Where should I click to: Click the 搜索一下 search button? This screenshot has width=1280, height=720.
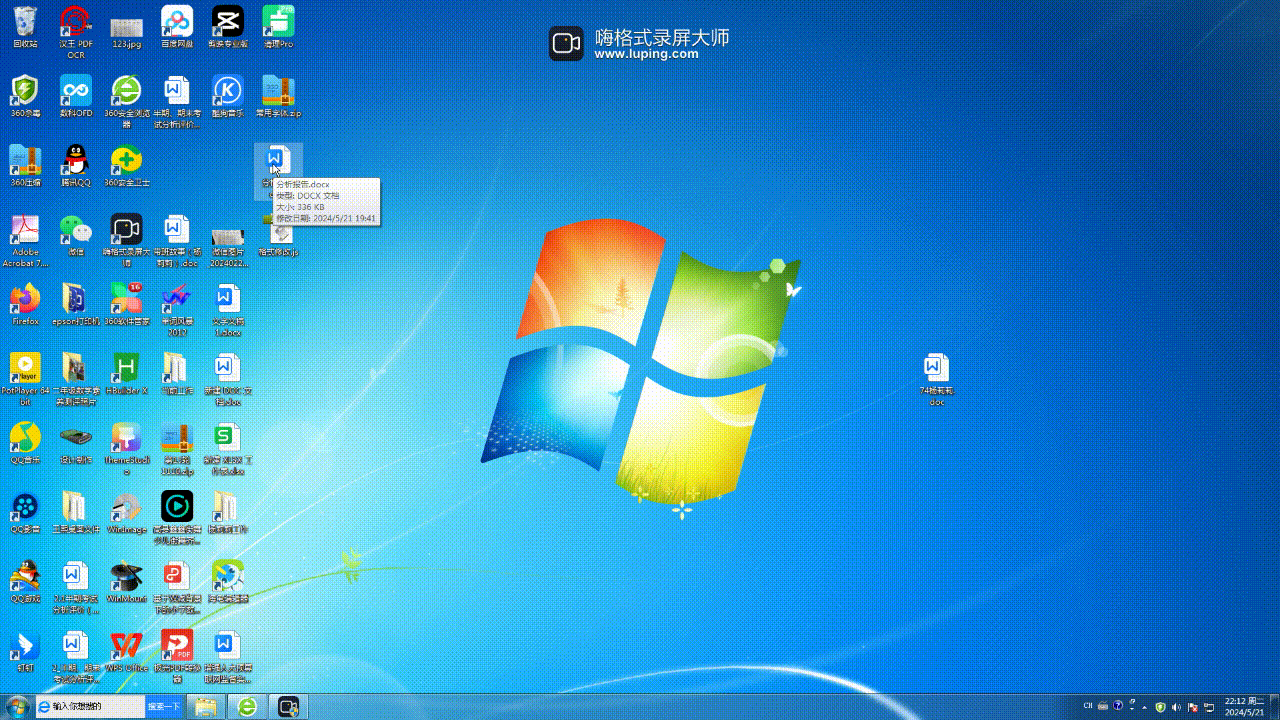click(164, 706)
